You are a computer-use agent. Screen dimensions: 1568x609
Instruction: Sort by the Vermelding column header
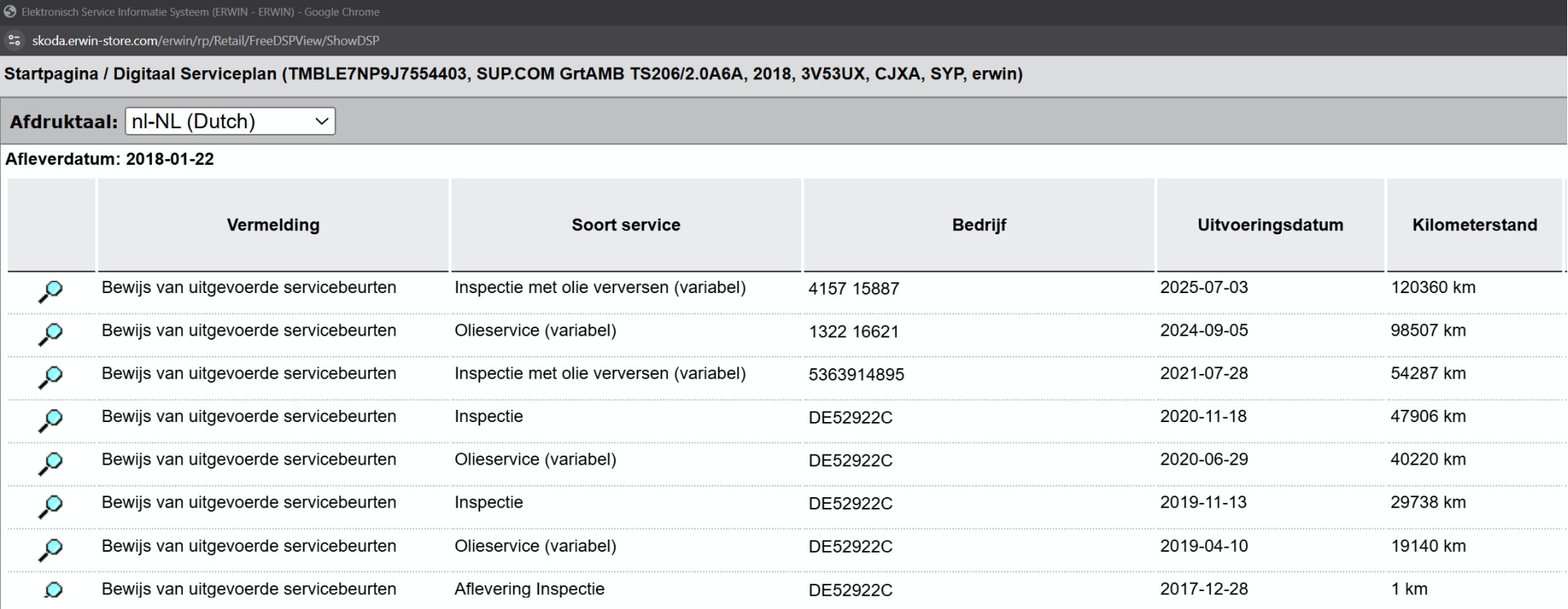tap(273, 225)
